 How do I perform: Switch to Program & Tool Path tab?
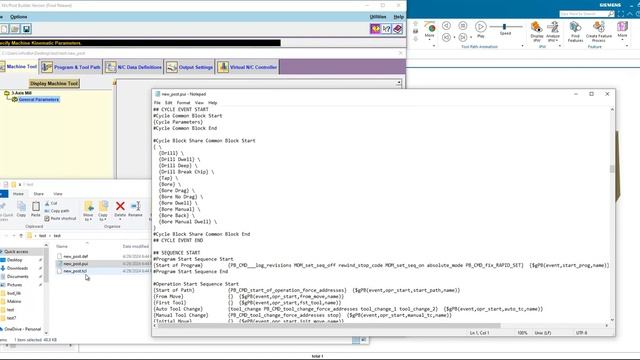coord(71,67)
